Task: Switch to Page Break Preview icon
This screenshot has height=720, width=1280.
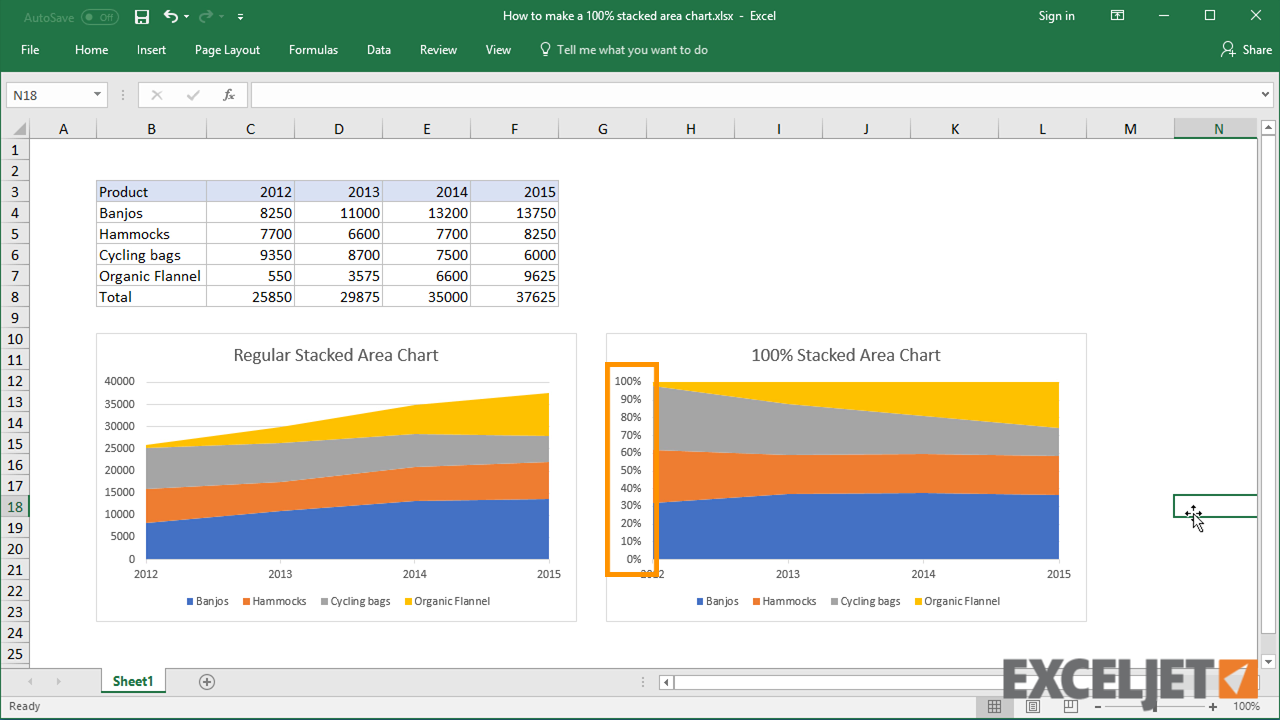Action: click(1070, 707)
